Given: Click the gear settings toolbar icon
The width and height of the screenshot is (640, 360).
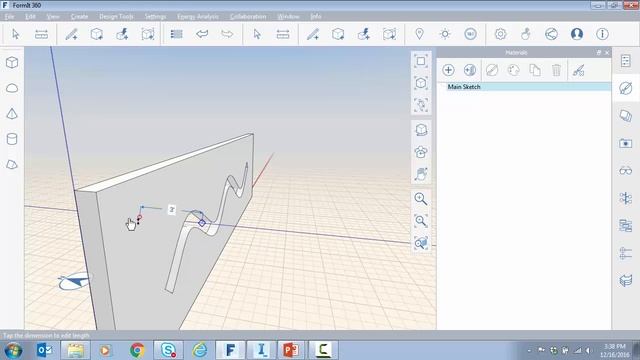Looking at the screenshot, I should 500,34.
